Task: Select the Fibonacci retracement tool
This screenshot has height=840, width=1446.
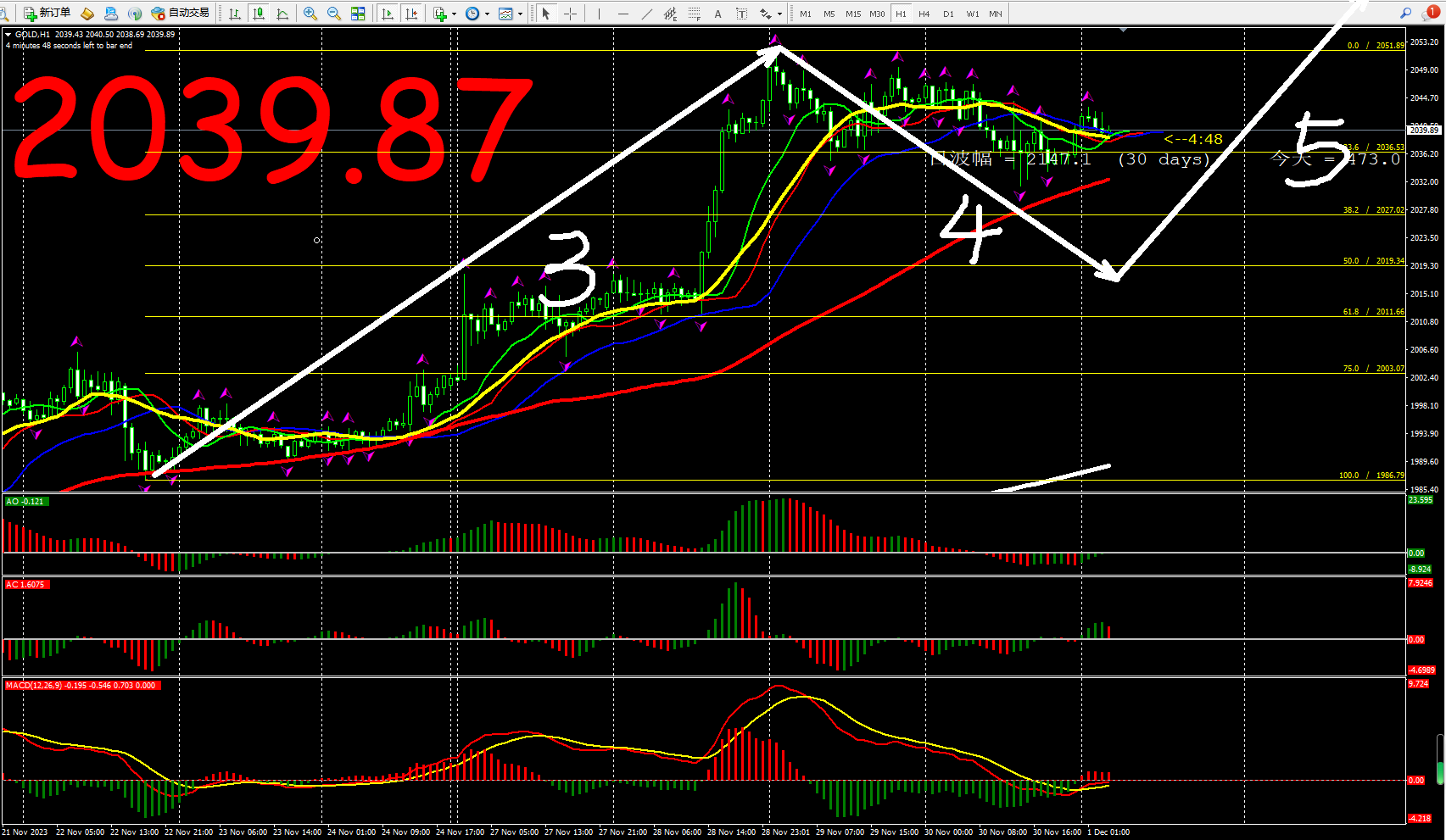Action: [695, 14]
